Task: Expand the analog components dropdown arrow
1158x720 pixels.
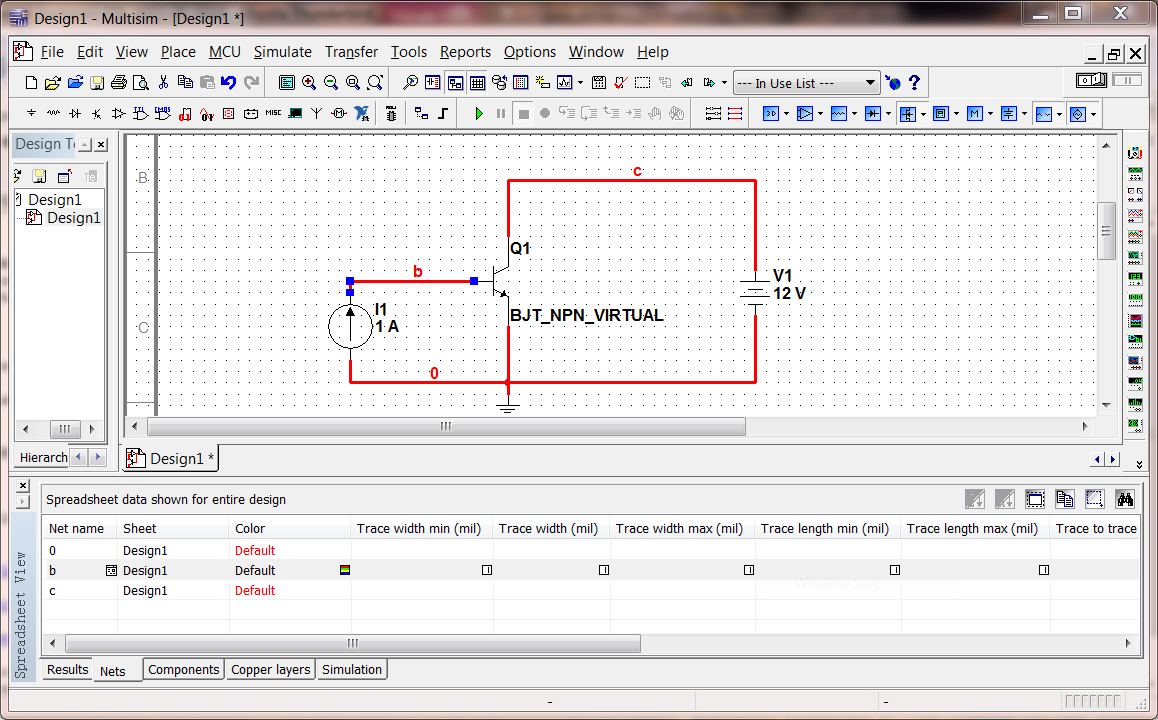Action: [820, 114]
